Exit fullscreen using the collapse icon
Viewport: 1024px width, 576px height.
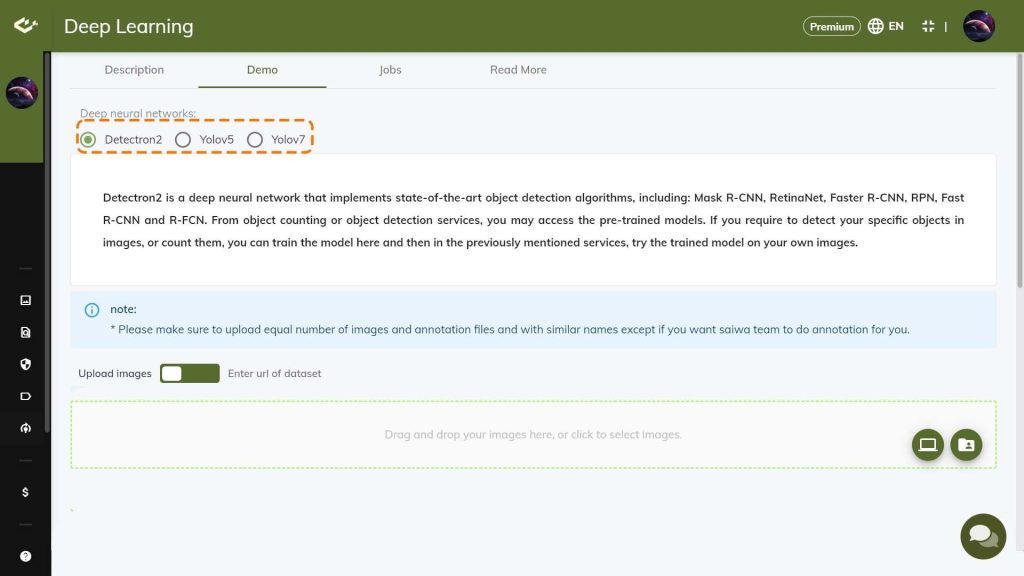928,27
